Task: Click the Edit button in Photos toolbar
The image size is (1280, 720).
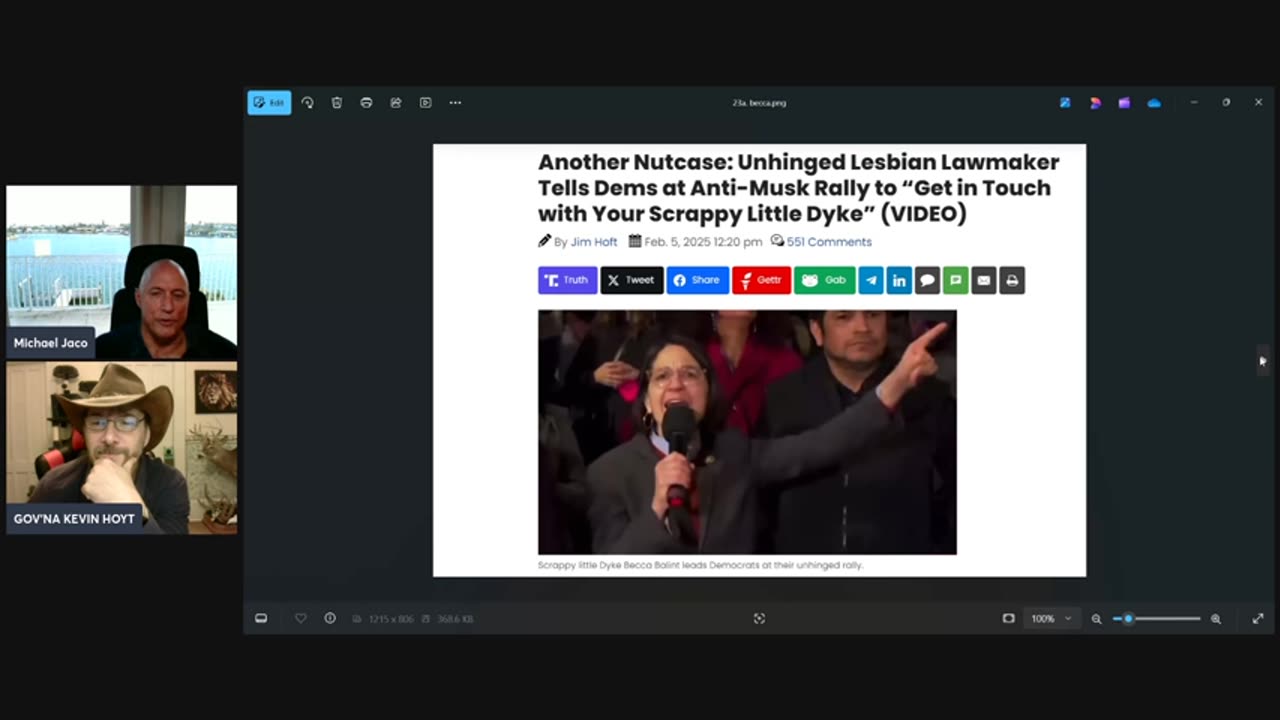Action: [x=269, y=102]
